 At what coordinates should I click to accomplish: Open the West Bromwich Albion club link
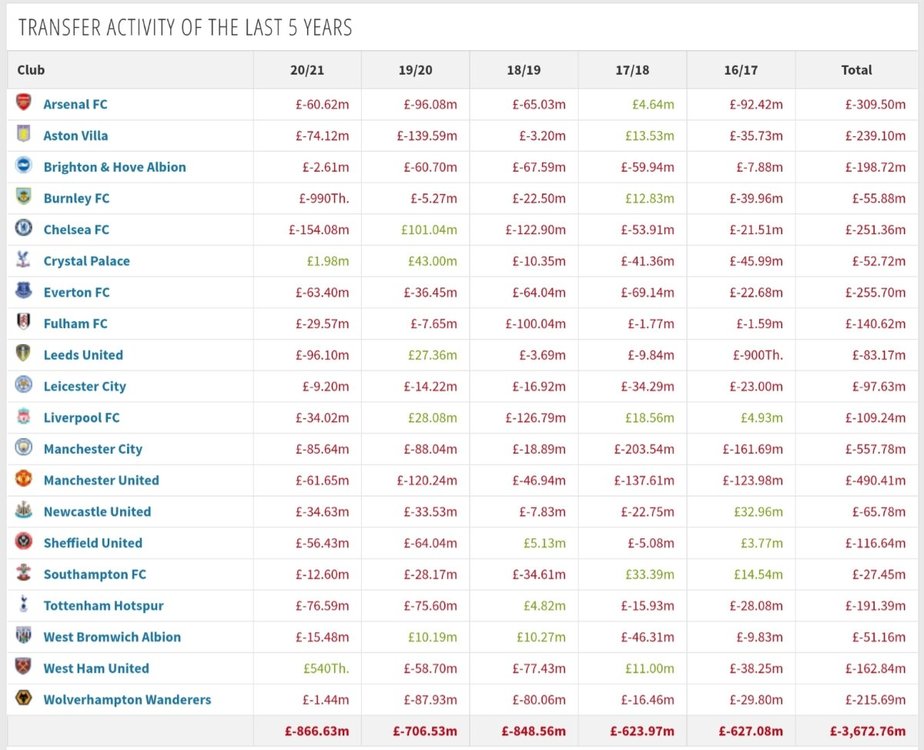(x=112, y=637)
